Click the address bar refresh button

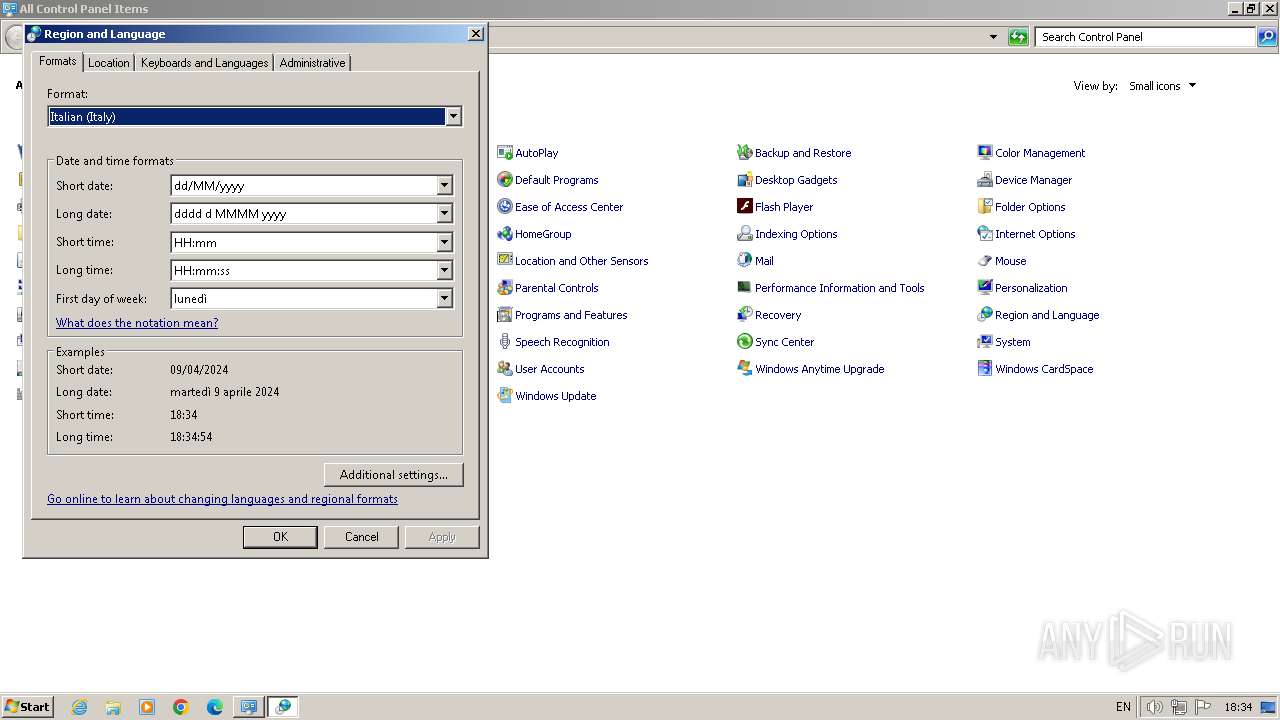[x=1018, y=37]
